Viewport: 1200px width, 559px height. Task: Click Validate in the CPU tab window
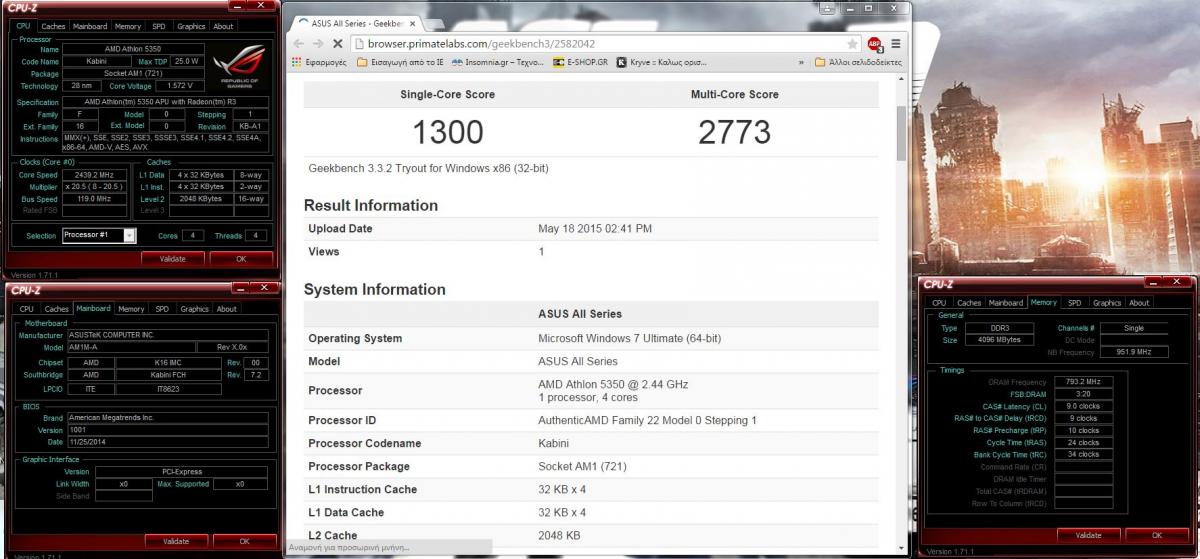point(172,258)
